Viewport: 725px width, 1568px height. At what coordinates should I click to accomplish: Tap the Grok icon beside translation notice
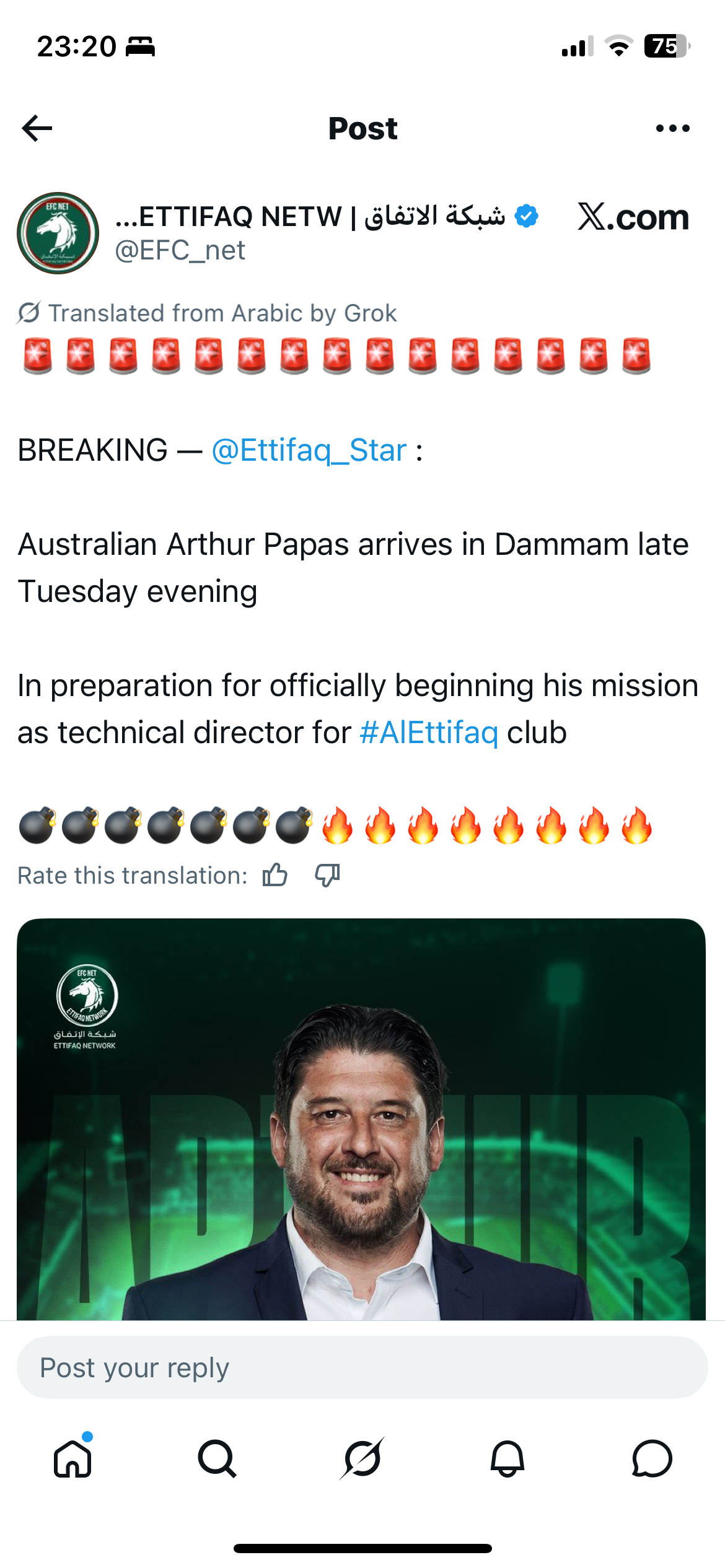29,313
